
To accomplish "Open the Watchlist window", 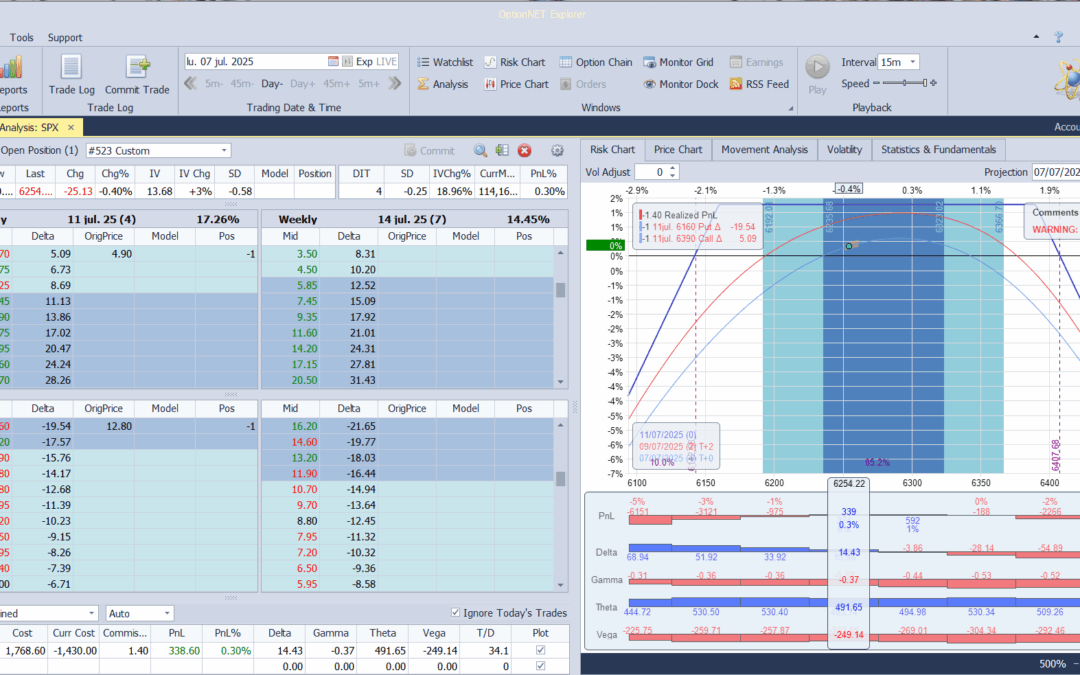I will (x=445, y=62).
